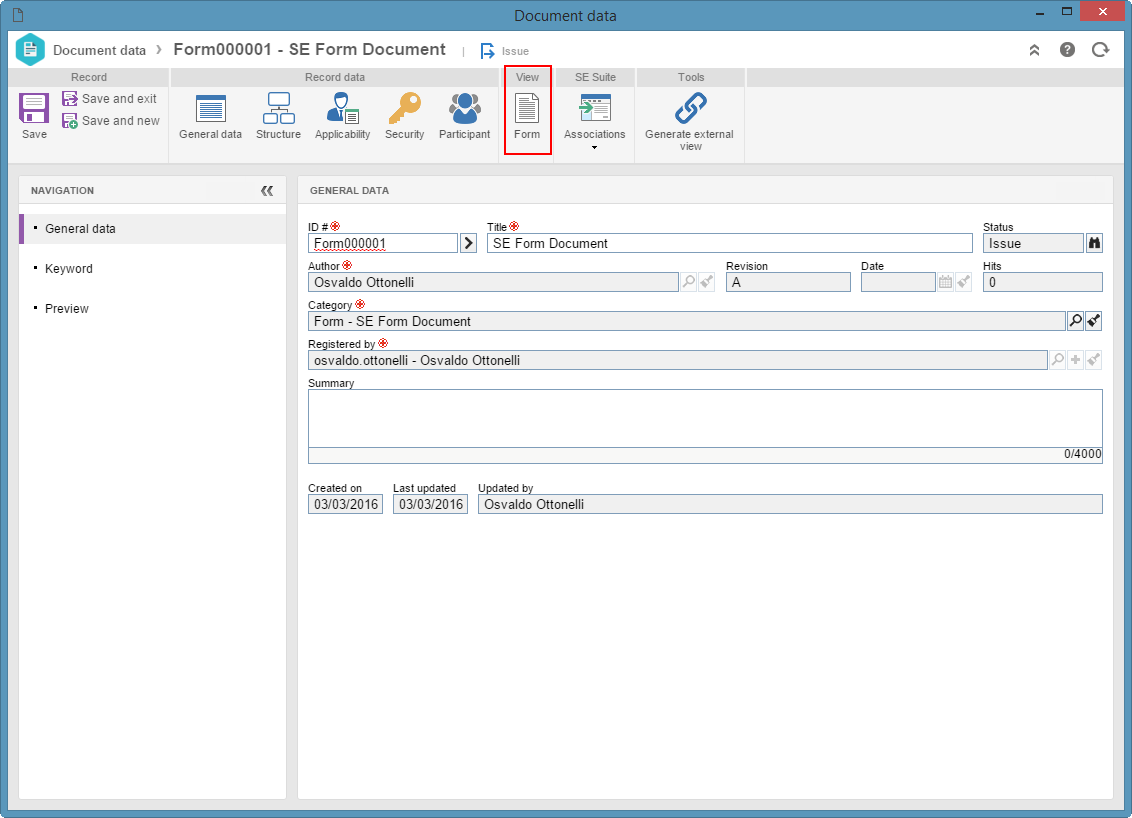1132x818 pixels.
Task: Collapse the Navigation panel
Action: click(267, 191)
